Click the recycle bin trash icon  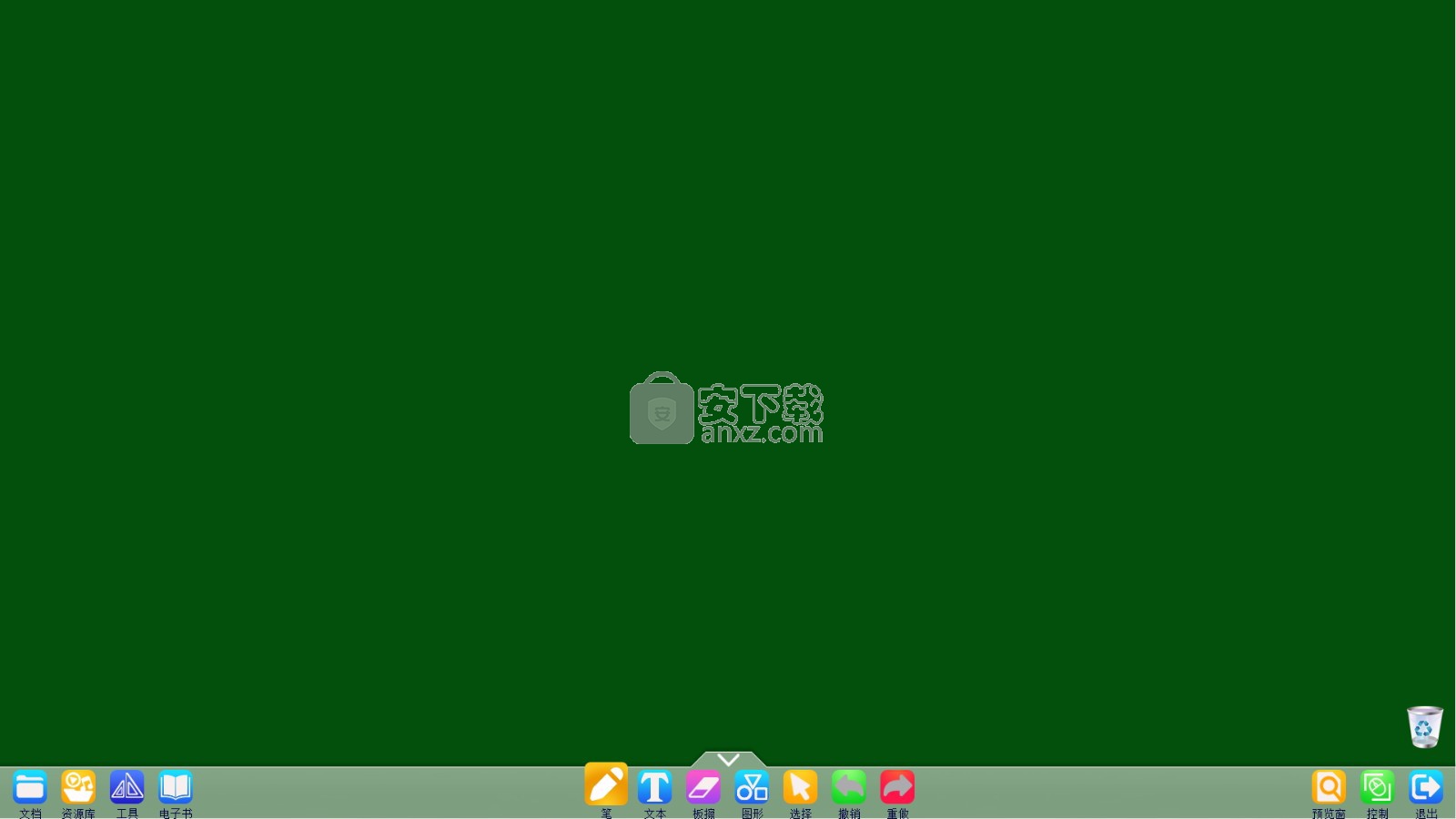pyautogui.click(x=1424, y=727)
